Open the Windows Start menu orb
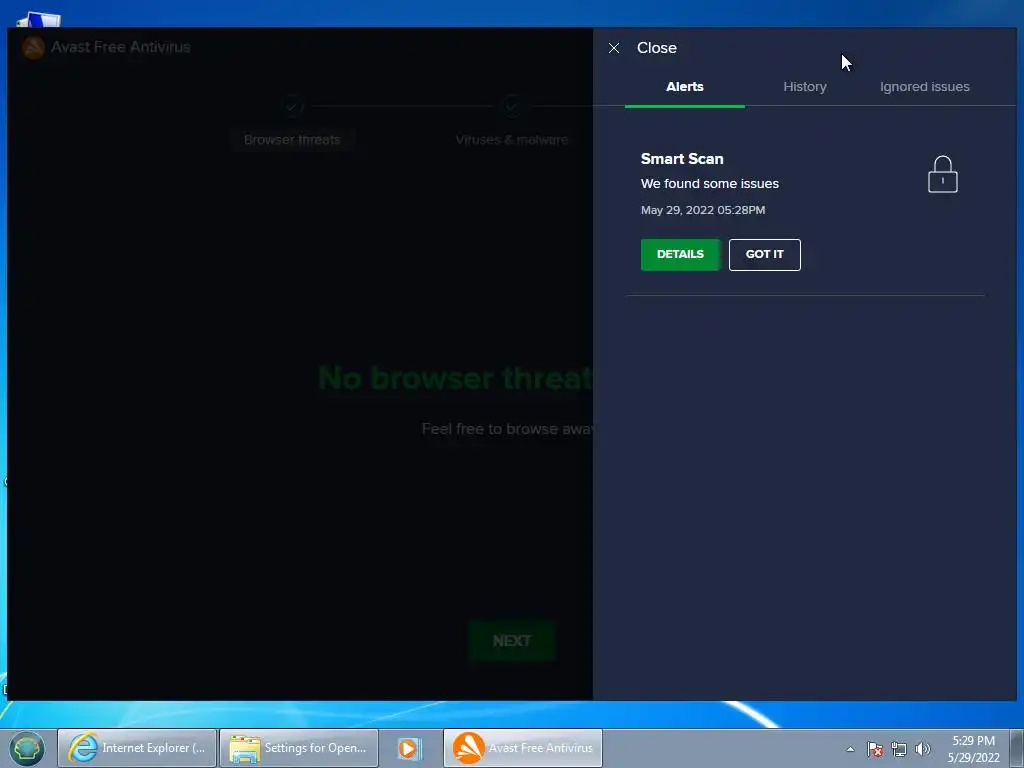 [x=26, y=748]
